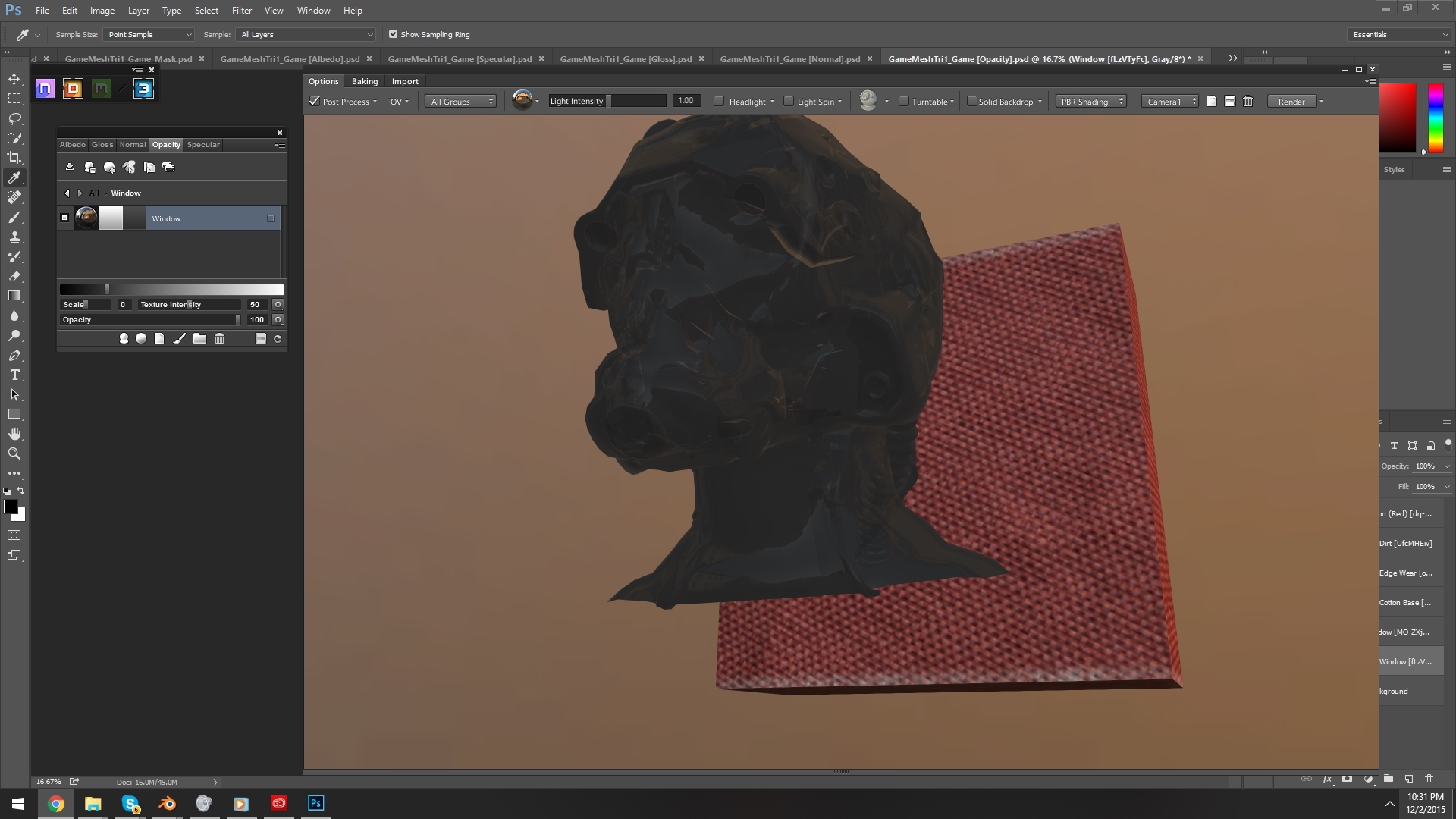This screenshot has width=1456, height=819.
Task: Open the Sample Size dropdown
Action: coord(149,35)
